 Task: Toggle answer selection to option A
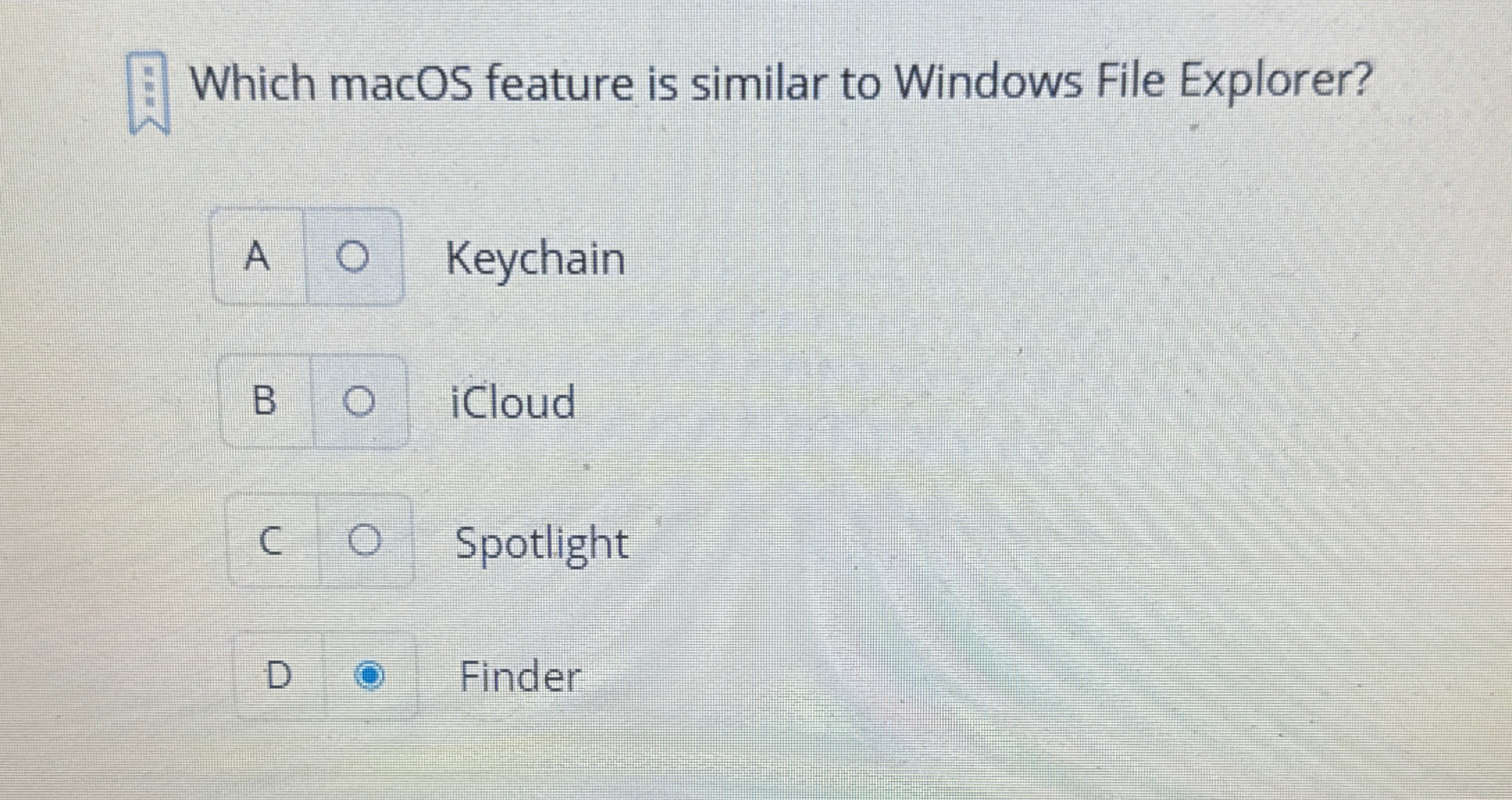click(354, 259)
